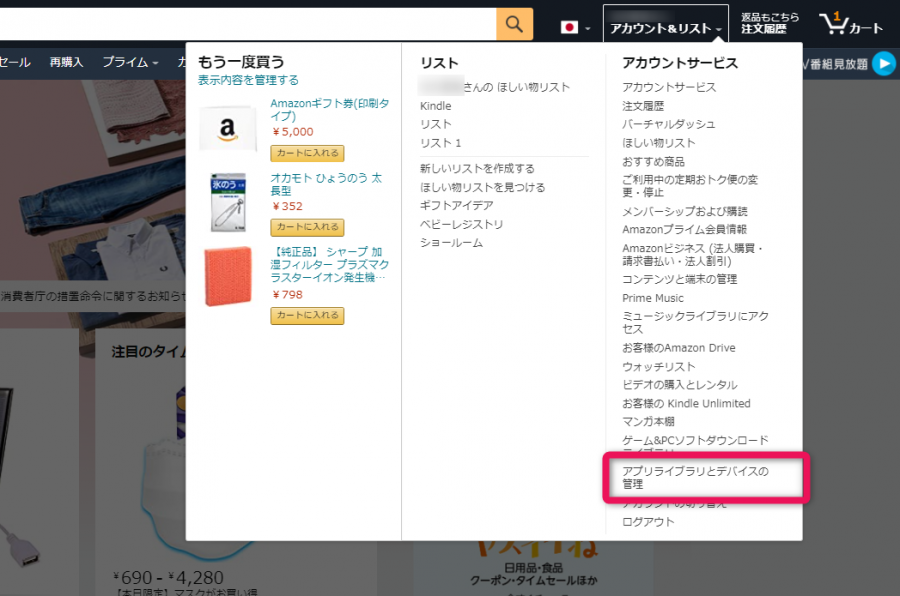Image resolution: width=900 pixels, height=596 pixels.
Task: Open ミュージックライブラリにアクセス link
Action: [x=695, y=323]
